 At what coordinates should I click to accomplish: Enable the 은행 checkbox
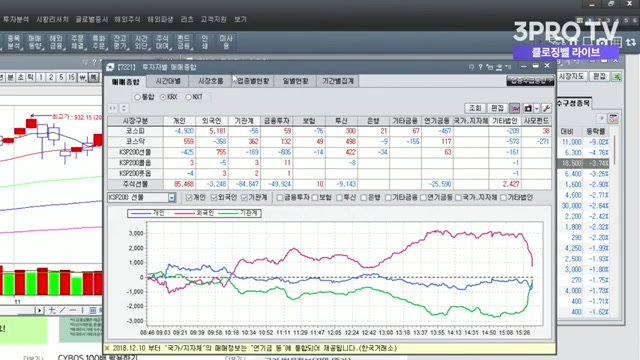[364, 198]
